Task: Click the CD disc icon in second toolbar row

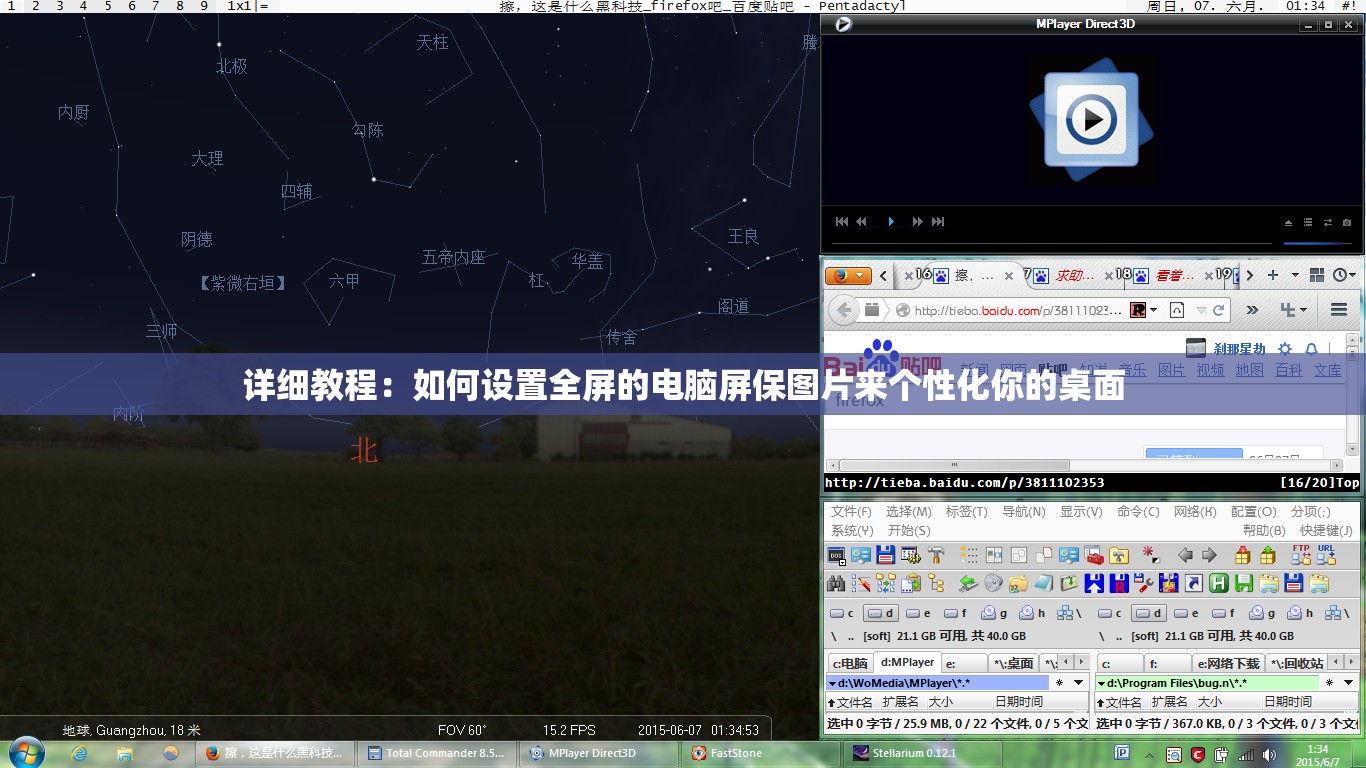Action: point(994,583)
